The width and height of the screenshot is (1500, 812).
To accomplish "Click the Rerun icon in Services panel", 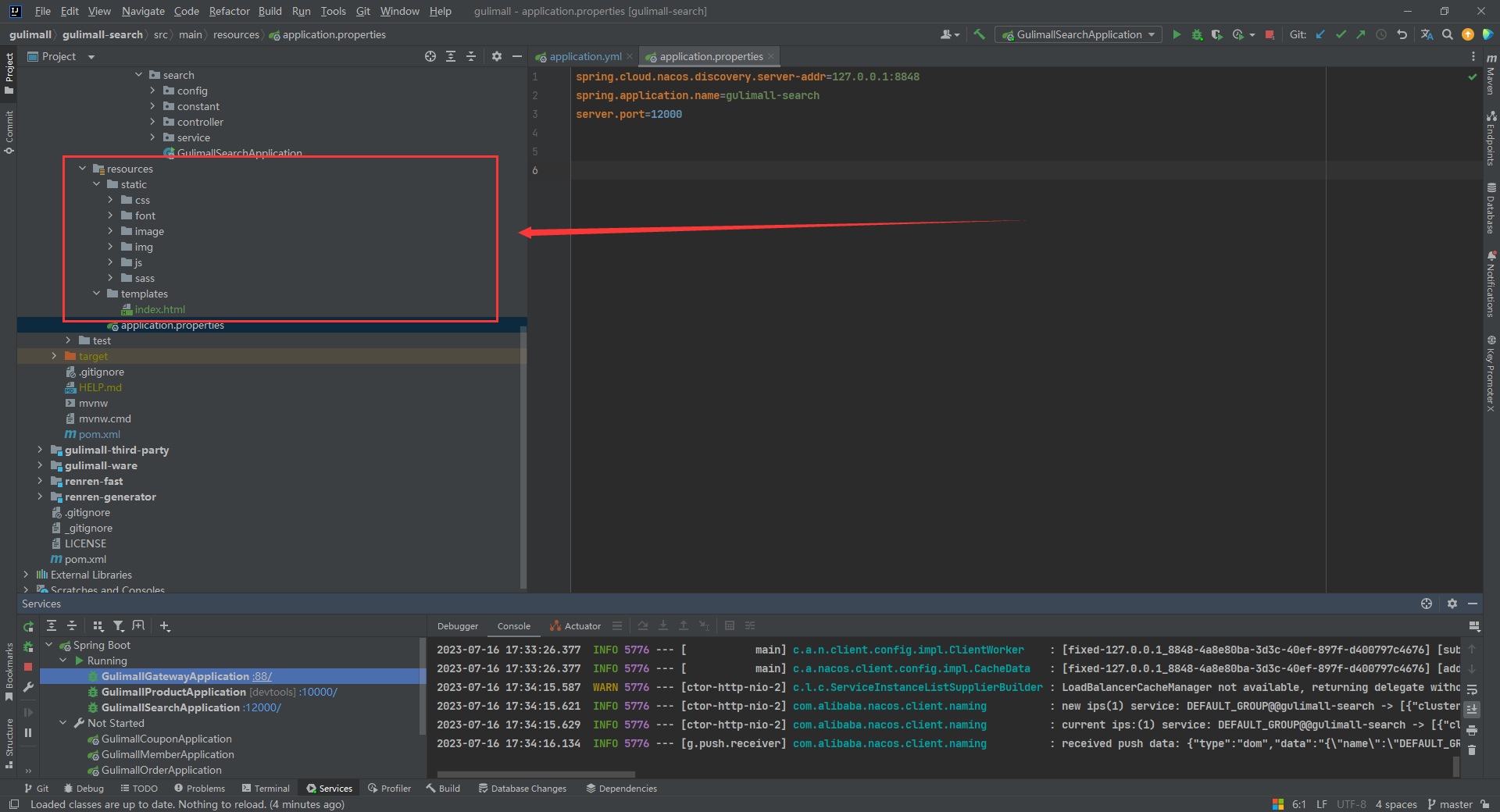I will (x=28, y=626).
